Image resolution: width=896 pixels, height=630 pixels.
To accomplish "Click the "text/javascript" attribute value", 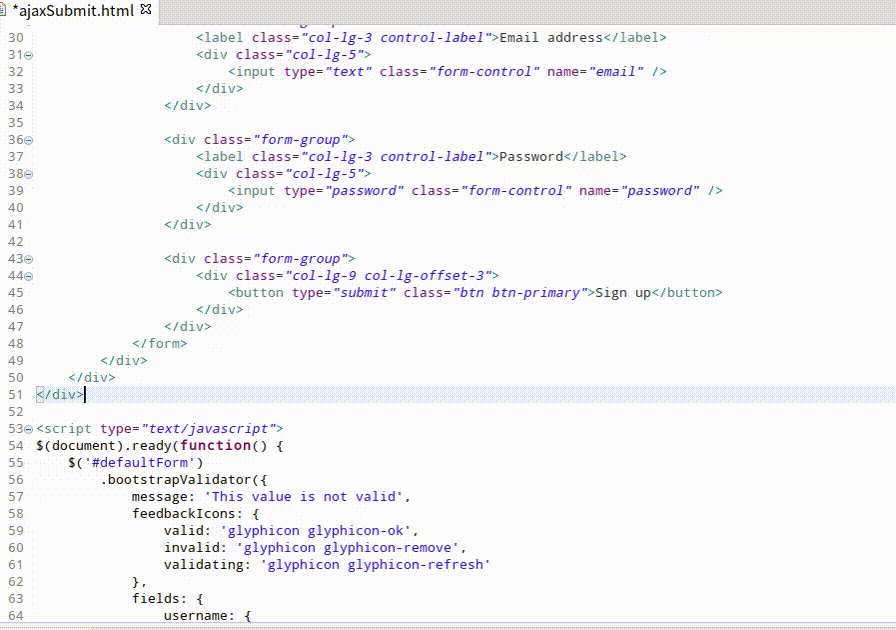I will coord(208,429).
